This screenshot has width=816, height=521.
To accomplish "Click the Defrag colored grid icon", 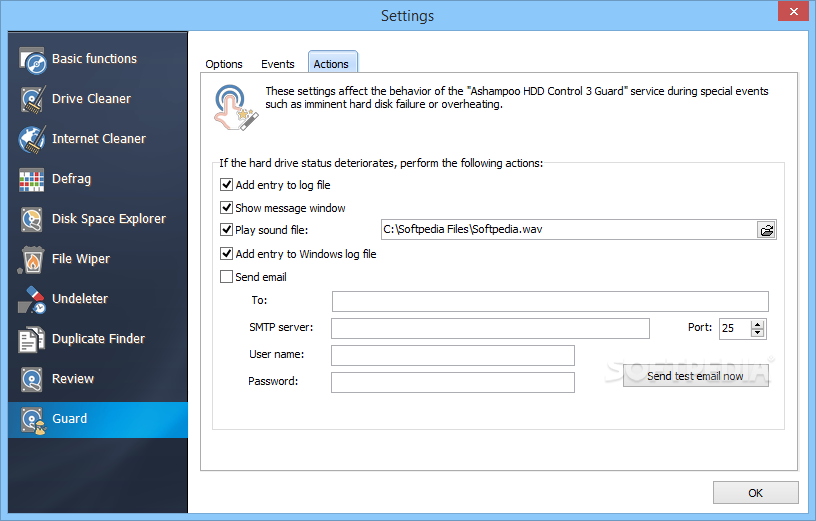I will tap(32, 180).
